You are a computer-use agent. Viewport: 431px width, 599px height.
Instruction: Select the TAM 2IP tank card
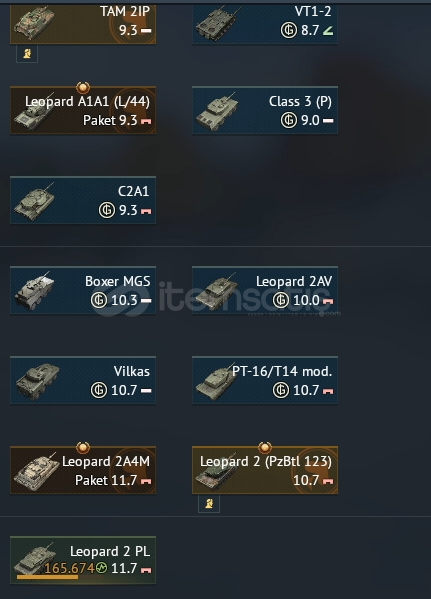[x=83, y=24]
